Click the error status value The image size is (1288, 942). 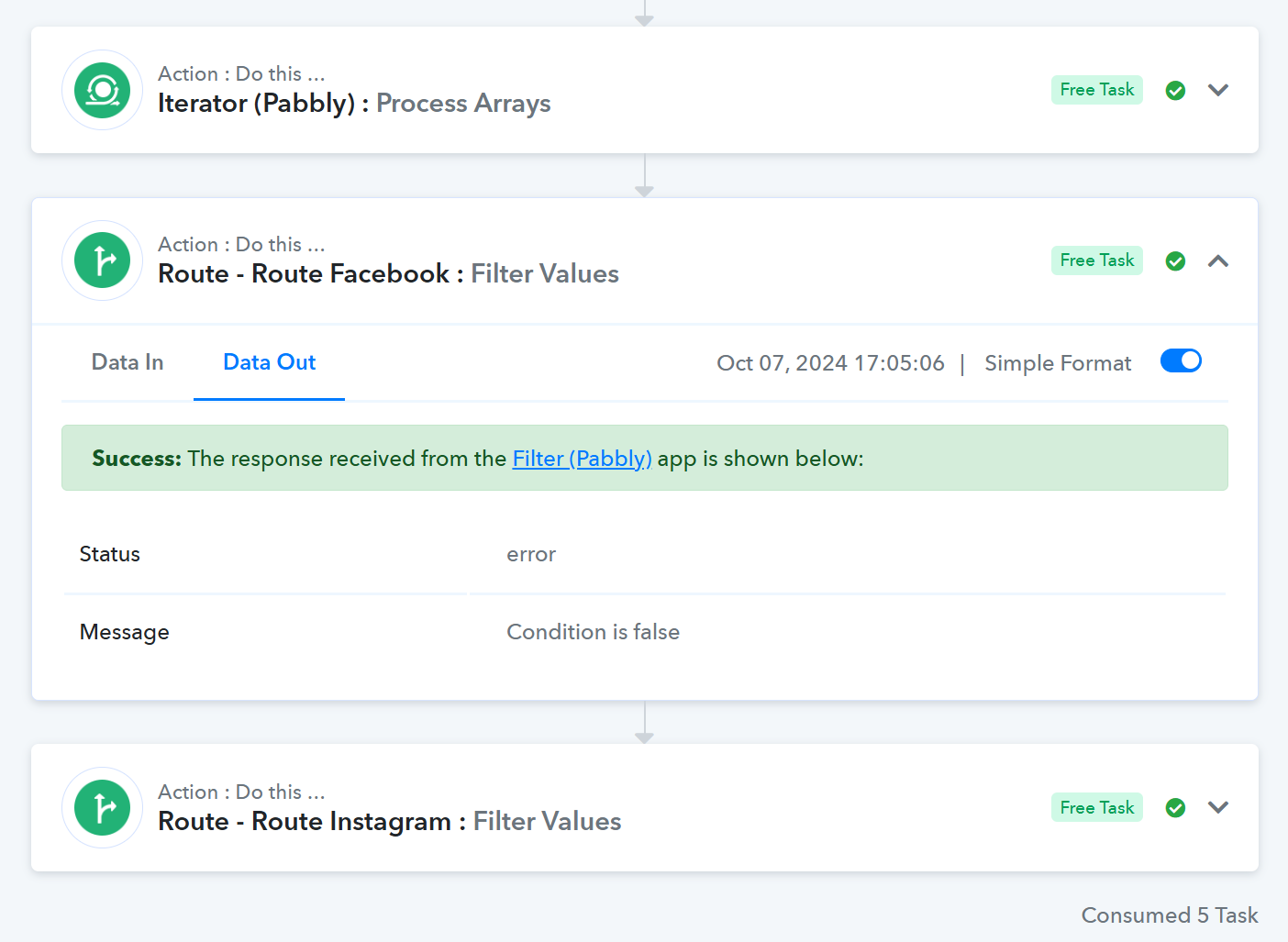tap(531, 554)
